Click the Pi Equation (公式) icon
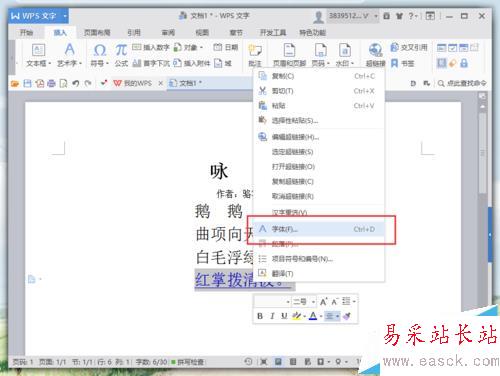The height and width of the screenshot is (376, 500). (x=121, y=50)
